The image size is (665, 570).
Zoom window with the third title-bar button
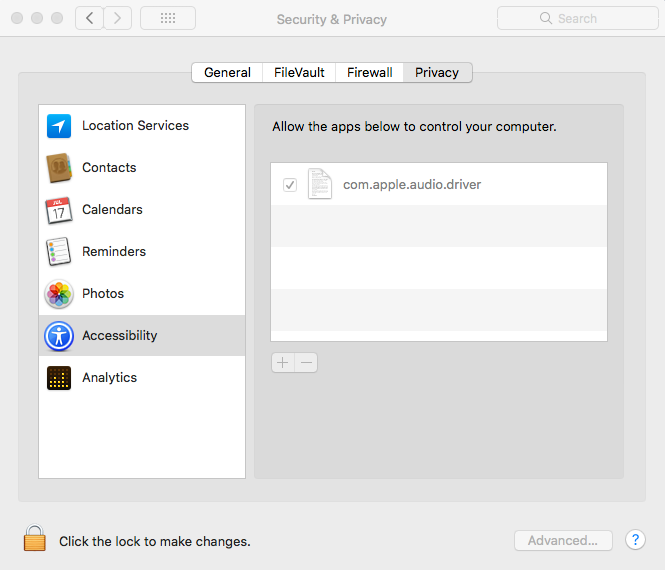tap(57, 18)
